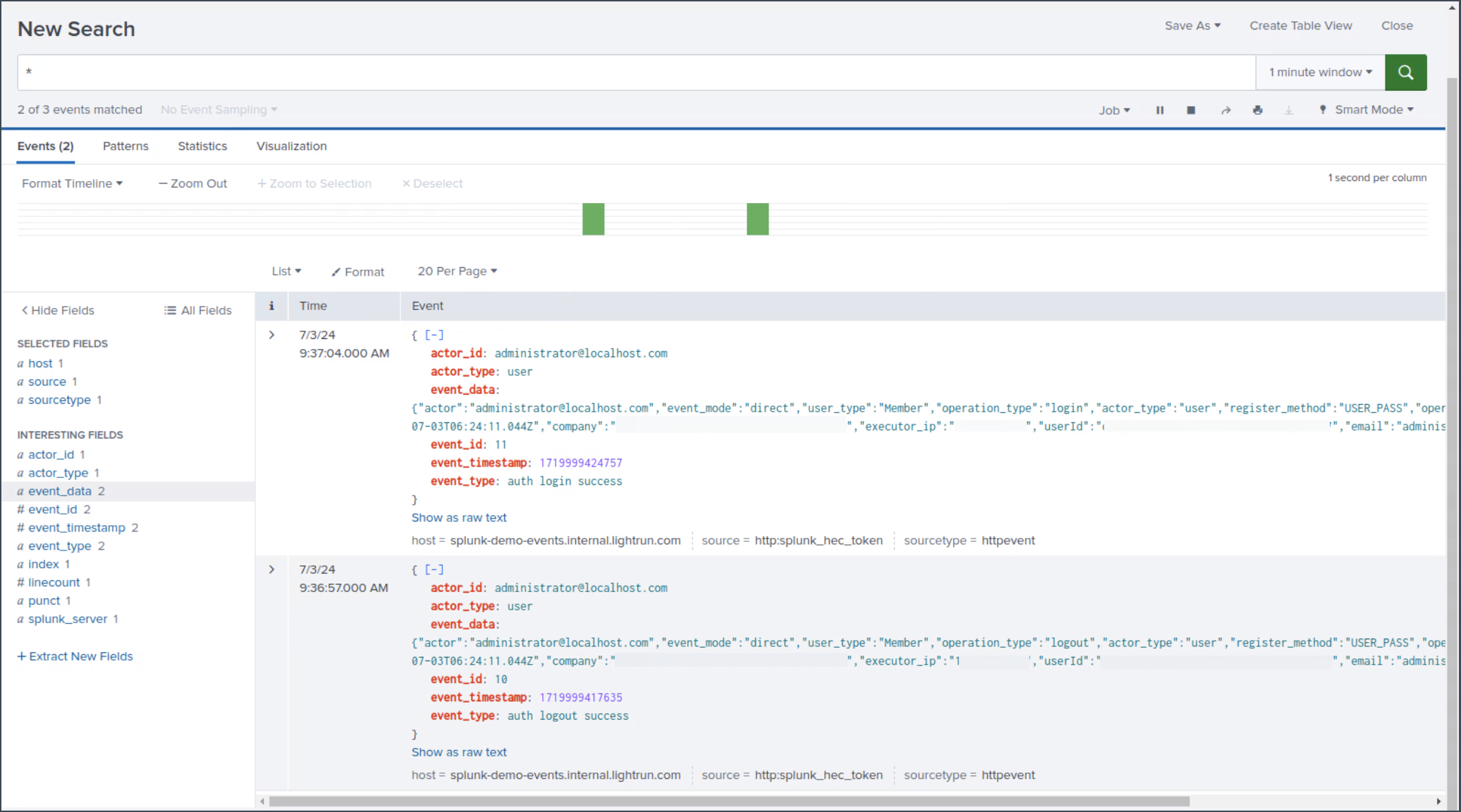
Task: Click the first green timeline bar
Action: (x=593, y=219)
